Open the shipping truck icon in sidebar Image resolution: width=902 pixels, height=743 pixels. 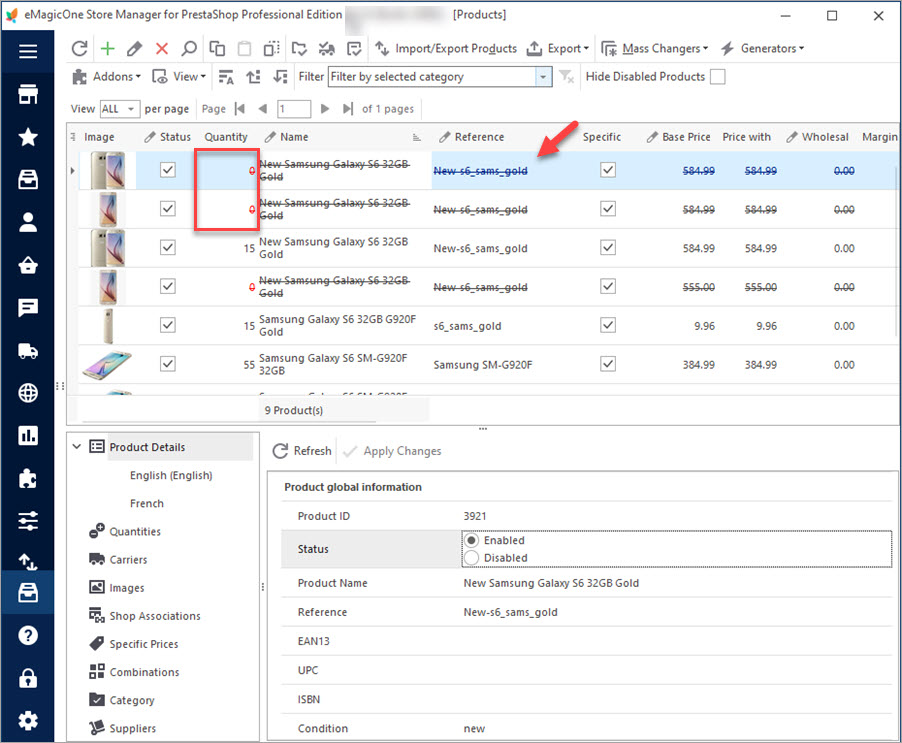28,350
